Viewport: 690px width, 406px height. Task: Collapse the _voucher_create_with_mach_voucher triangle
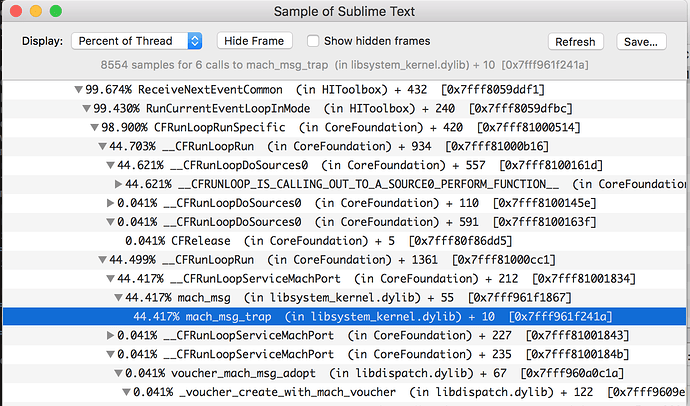(x=126, y=392)
